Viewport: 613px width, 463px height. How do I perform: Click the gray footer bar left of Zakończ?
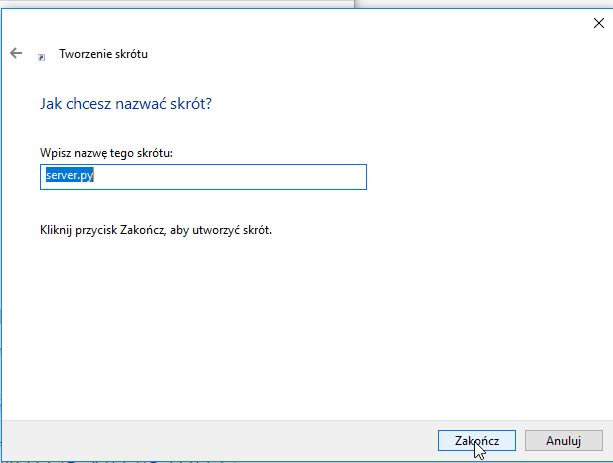click(219, 441)
